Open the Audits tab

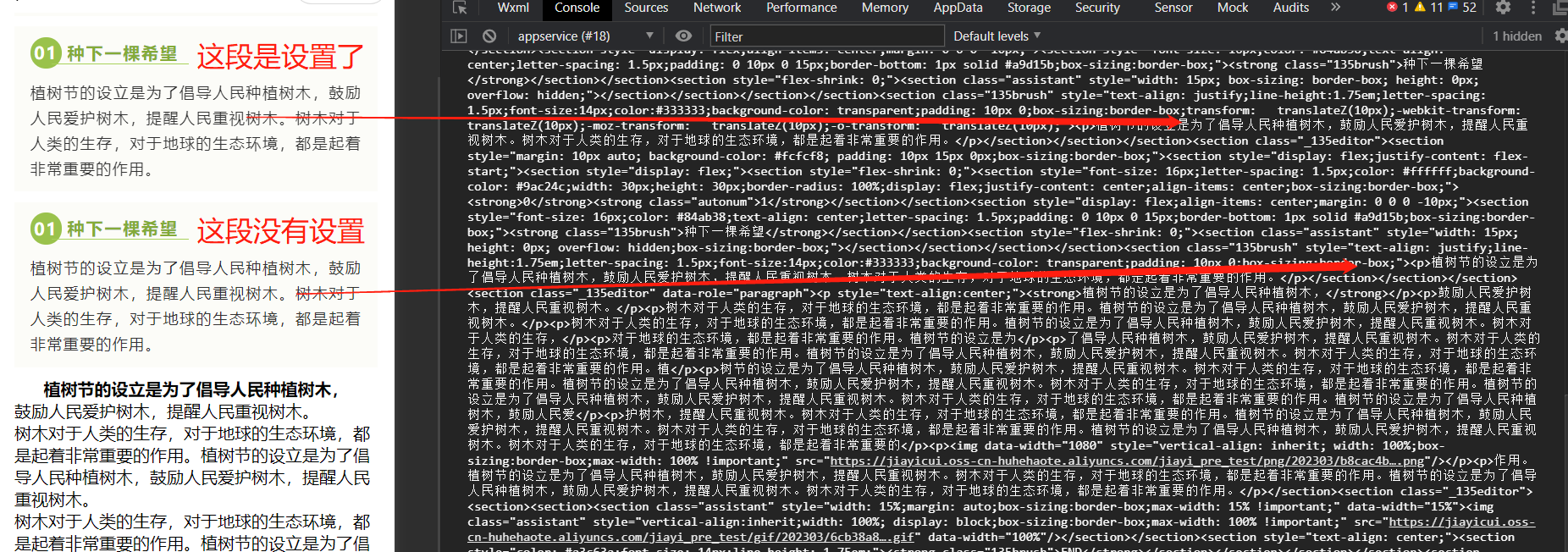1290,8
